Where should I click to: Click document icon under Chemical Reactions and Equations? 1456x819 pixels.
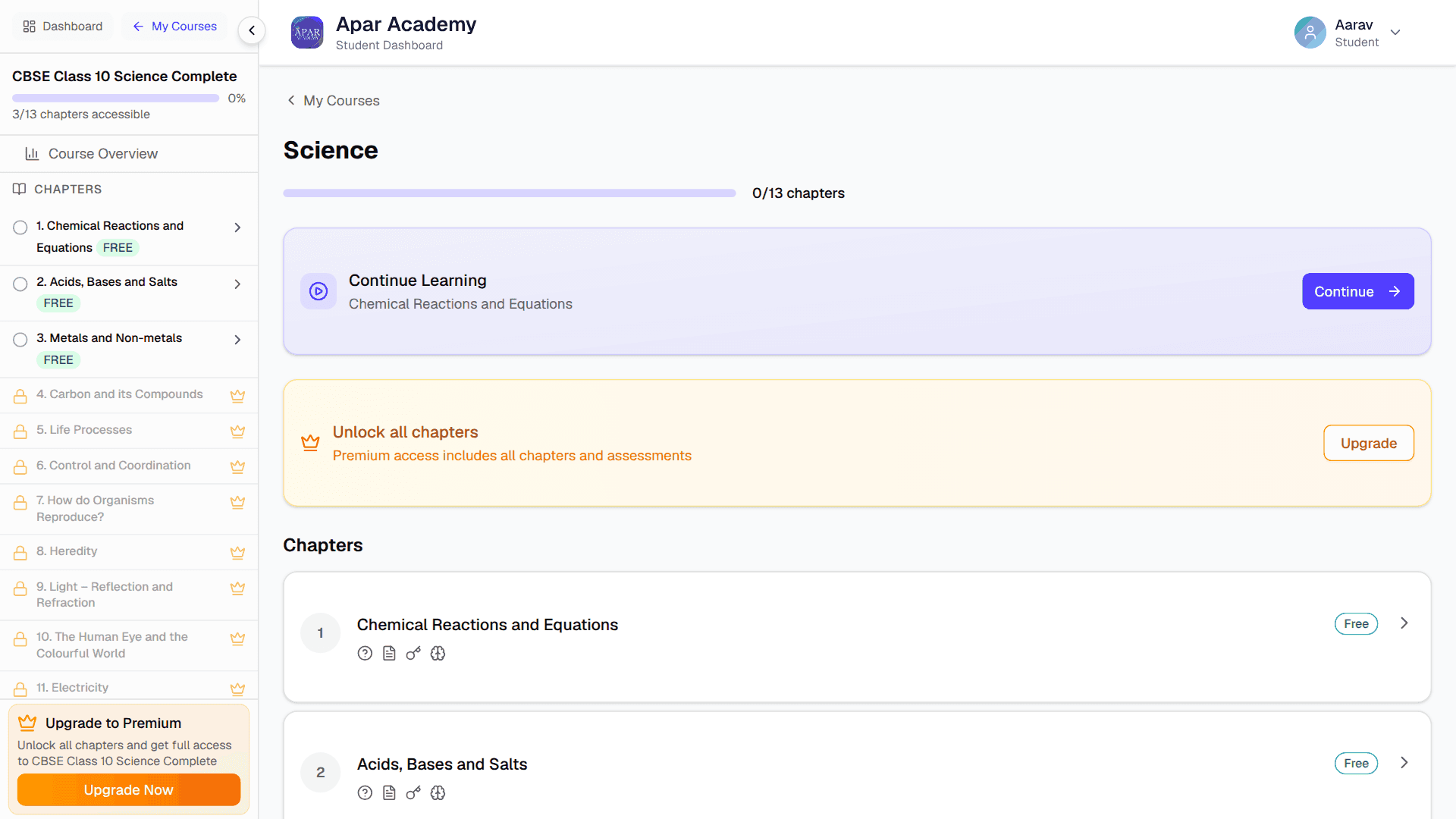(389, 654)
